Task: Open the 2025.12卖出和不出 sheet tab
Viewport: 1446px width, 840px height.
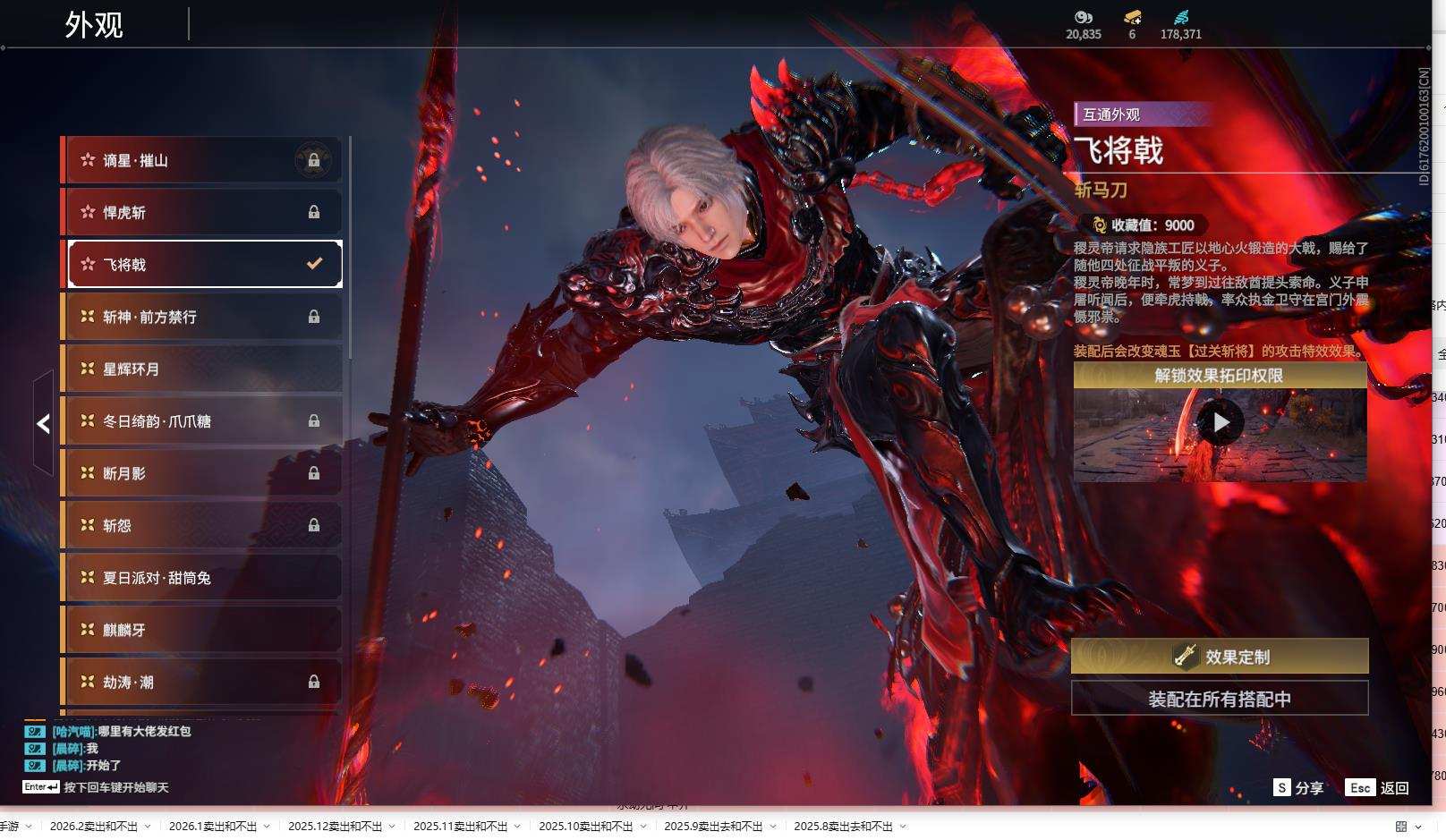Action: (x=335, y=827)
